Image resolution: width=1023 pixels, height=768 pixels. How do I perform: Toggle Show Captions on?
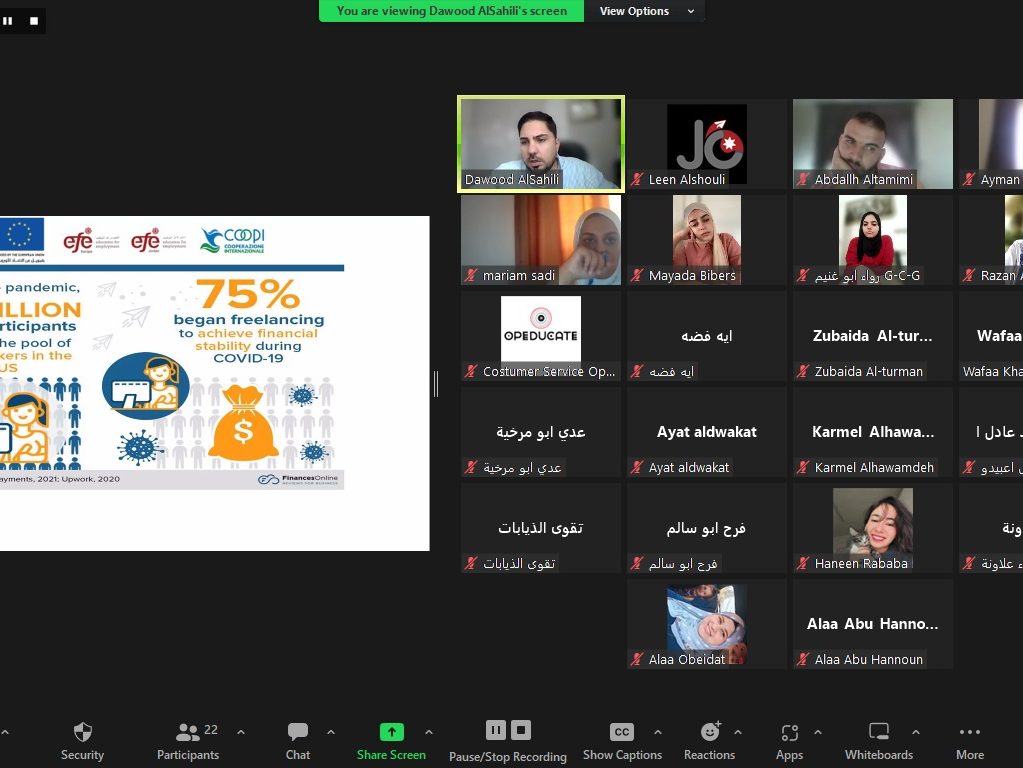point(621,733)
